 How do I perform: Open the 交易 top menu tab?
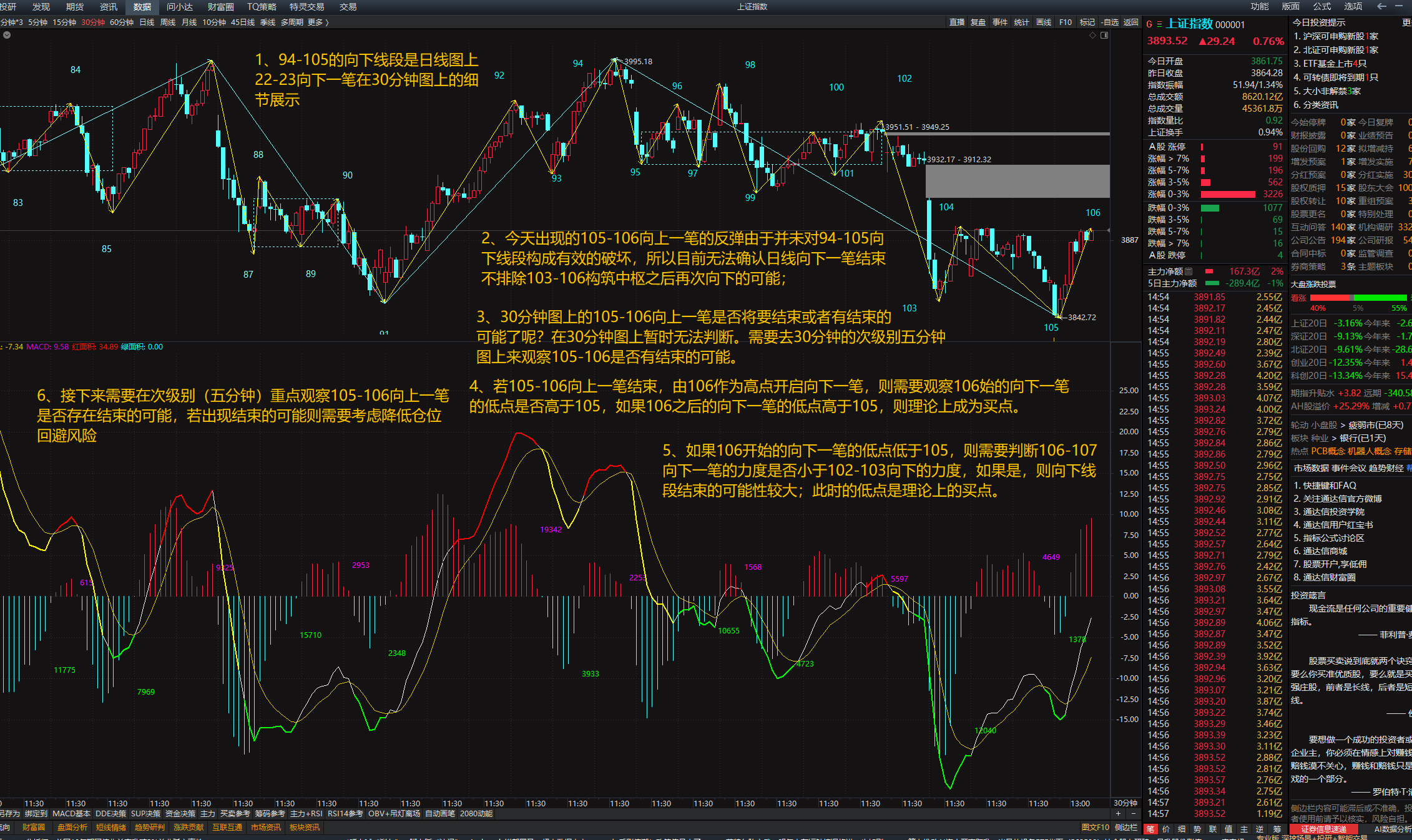coord(348,7)
